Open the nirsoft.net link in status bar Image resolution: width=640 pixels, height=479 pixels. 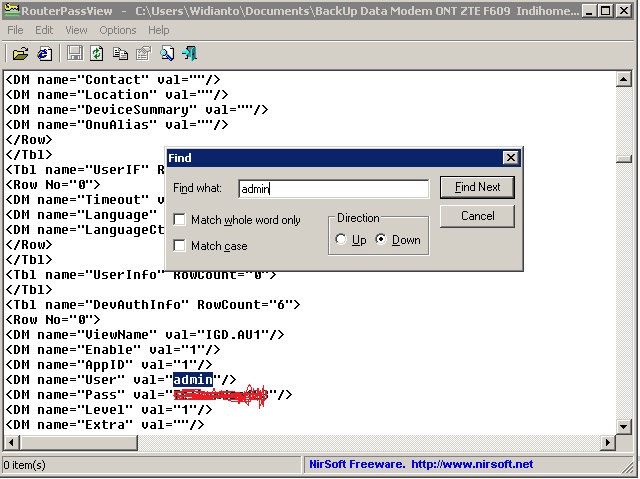click(472, 464)
